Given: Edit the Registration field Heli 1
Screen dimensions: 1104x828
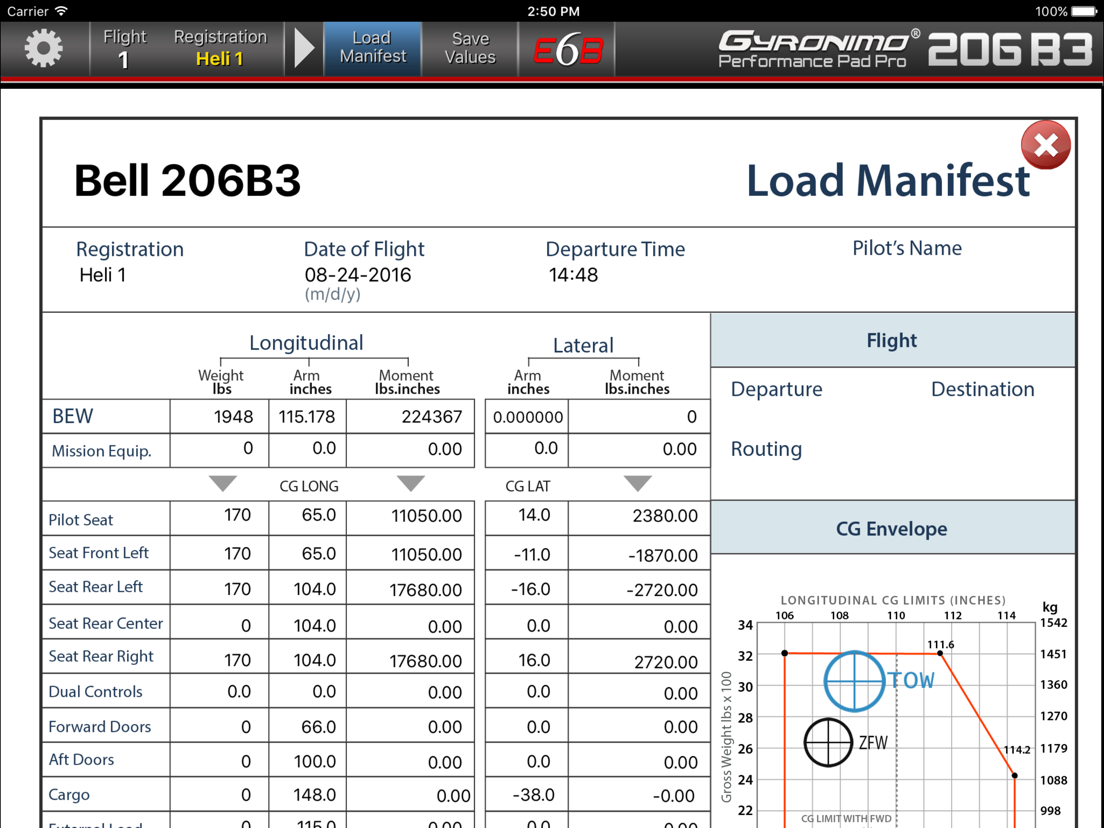Looking at the screenshot, I should (x=103, y=275).
